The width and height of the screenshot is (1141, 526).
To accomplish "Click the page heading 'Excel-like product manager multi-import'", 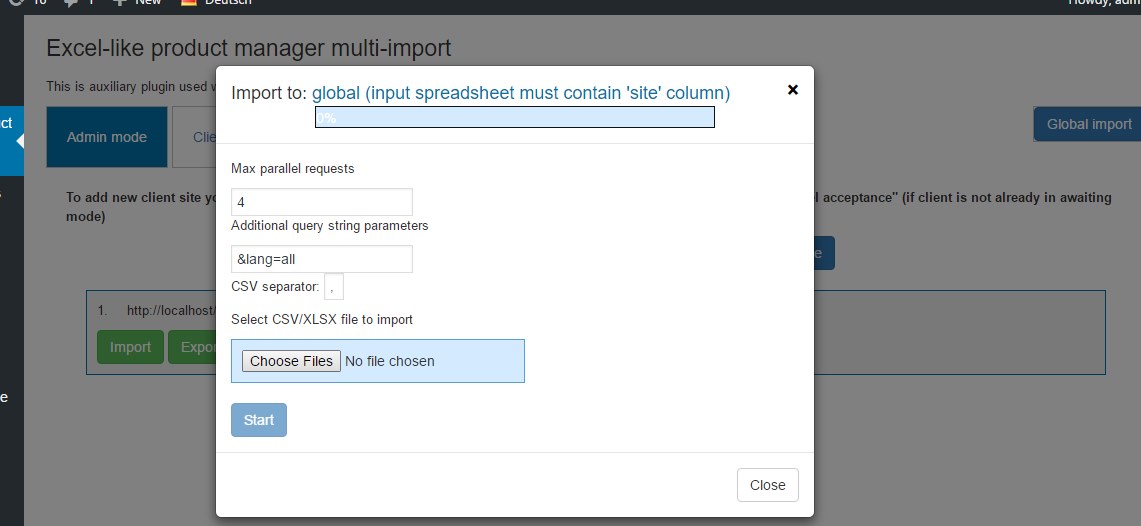I will tap(249, 48).
